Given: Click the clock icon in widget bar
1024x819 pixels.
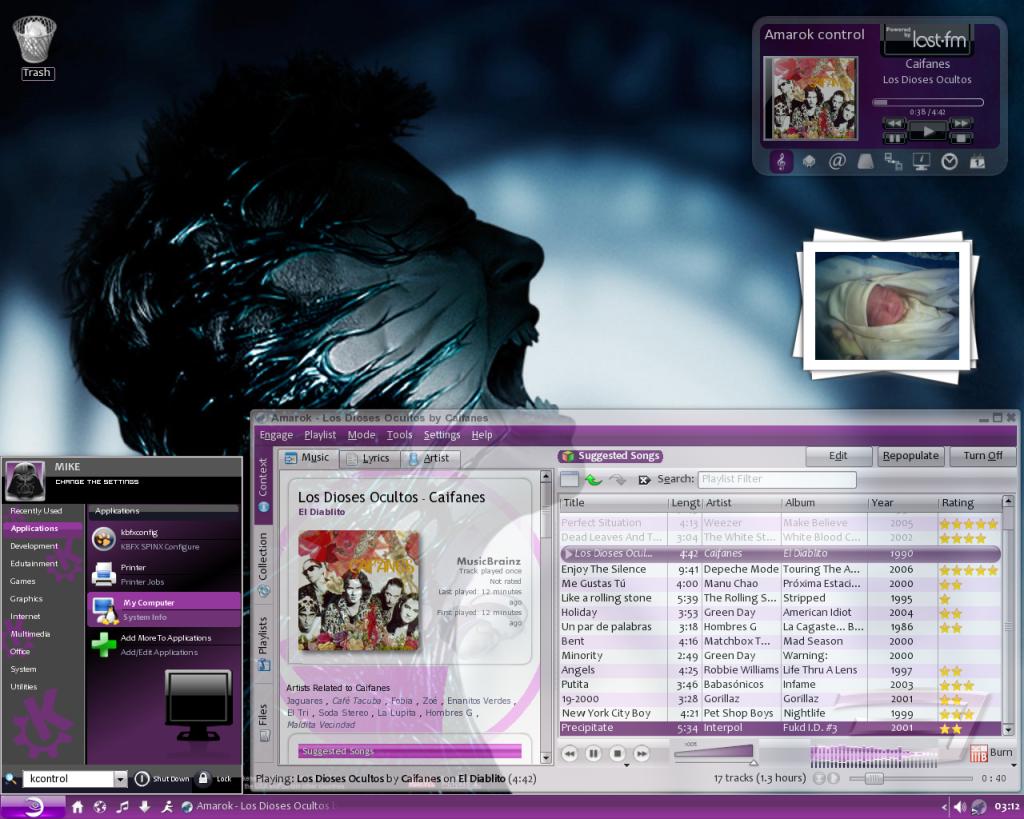Looking at the screenshot, I should coord(950,161).
